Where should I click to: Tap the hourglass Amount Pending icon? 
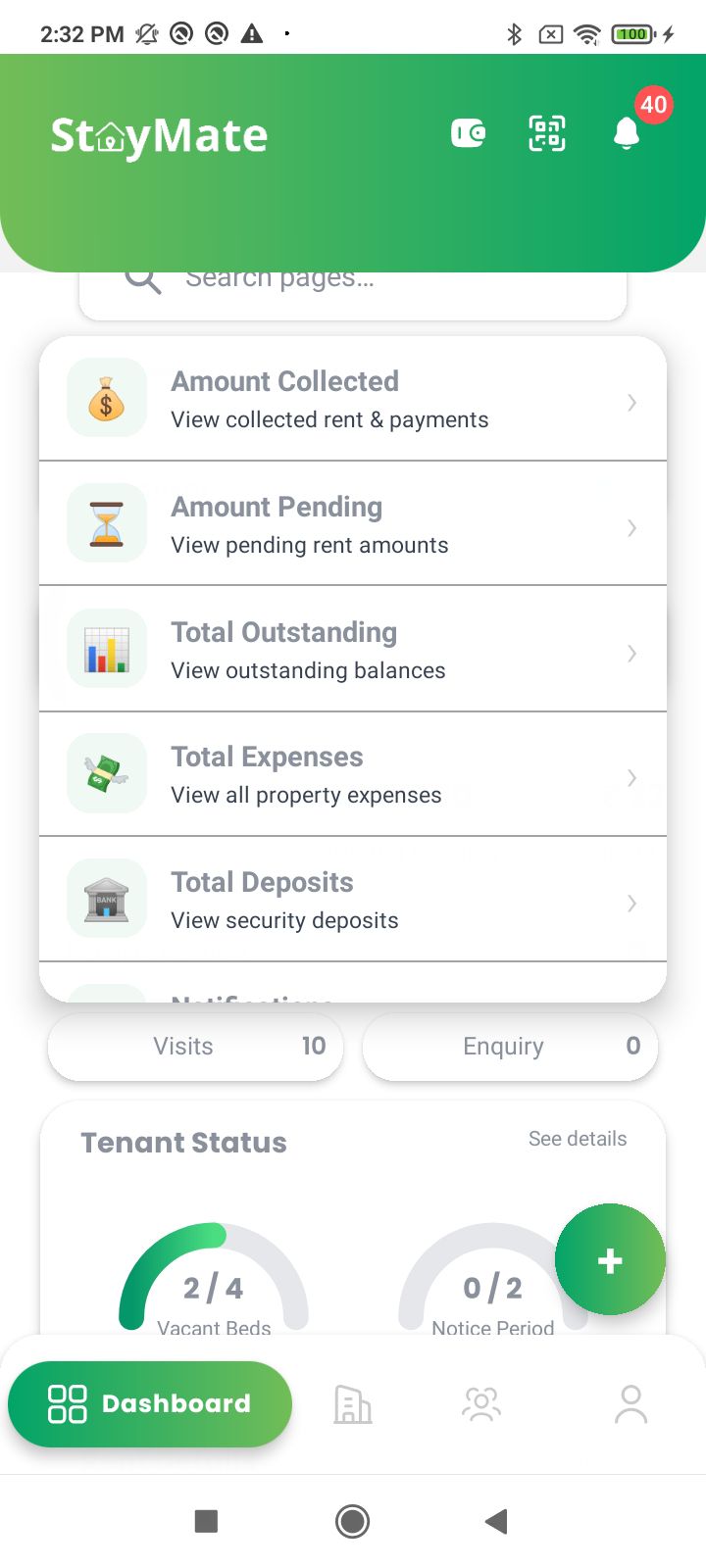tap(107, 523)
